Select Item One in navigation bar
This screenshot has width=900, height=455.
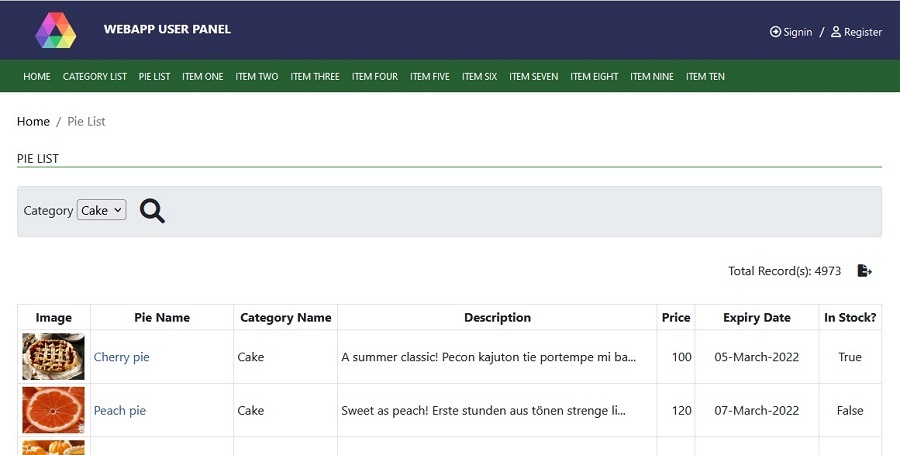pos(203,77)
